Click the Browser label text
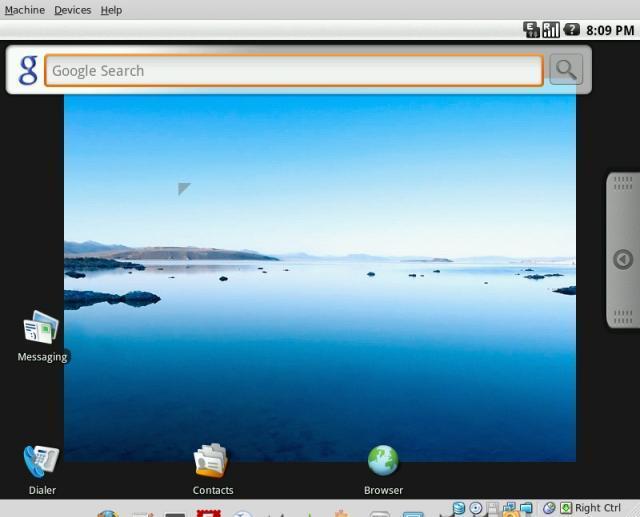This screenshot has width=640, height=517. coord(383,490)
